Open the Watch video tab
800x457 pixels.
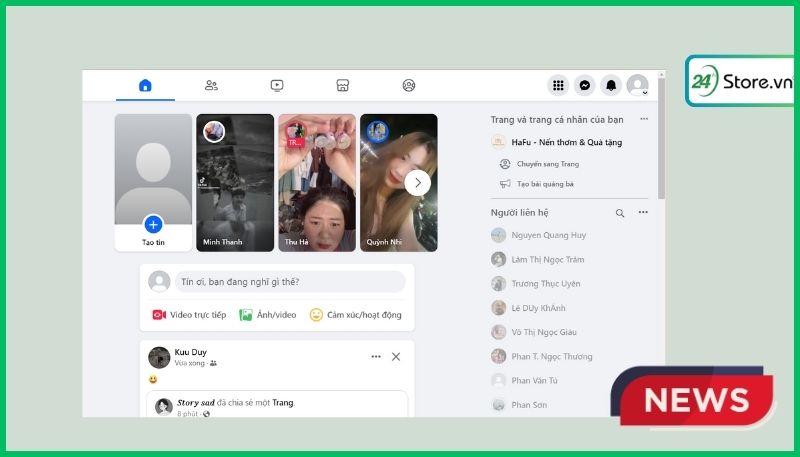coord(277,85)
